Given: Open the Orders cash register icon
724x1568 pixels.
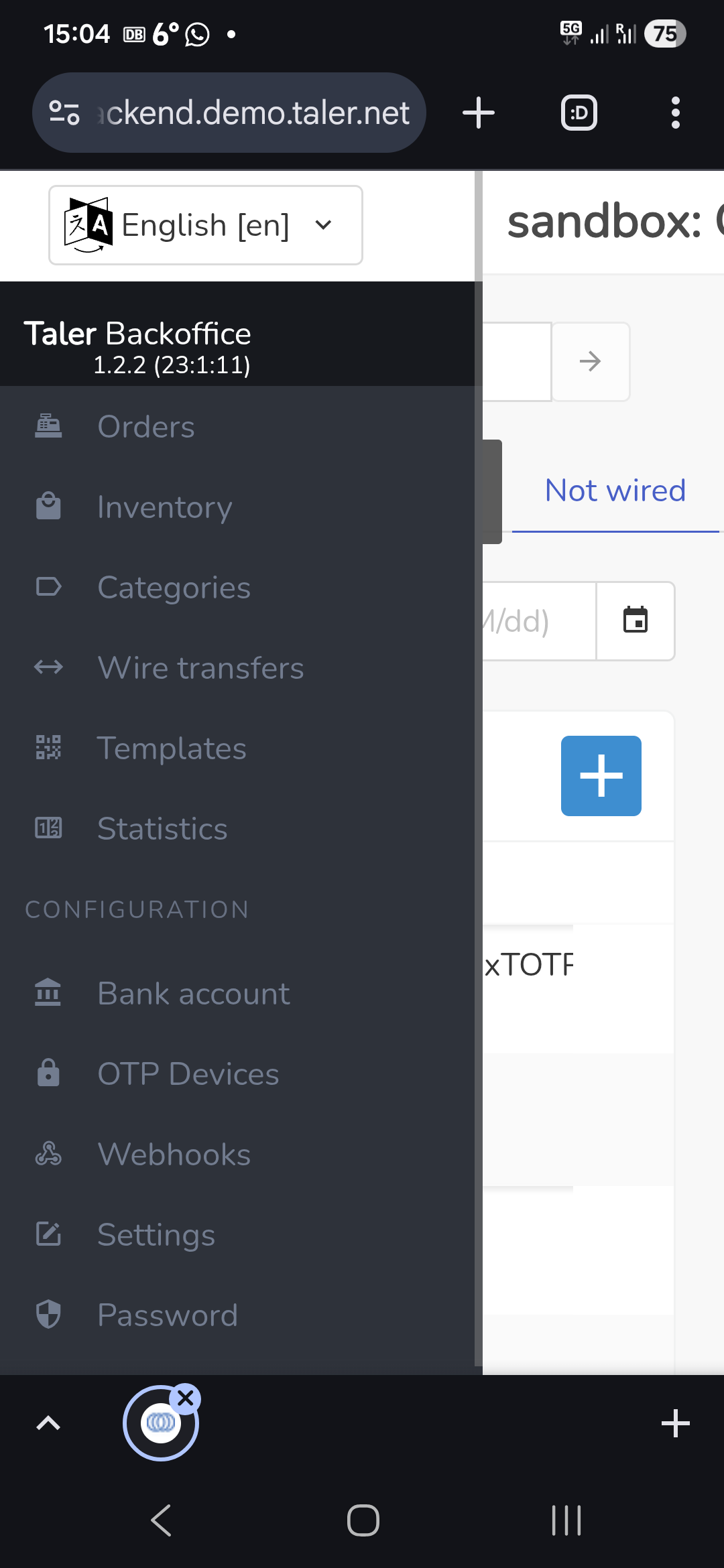Looking at the screenshot, I should (48, 426).
